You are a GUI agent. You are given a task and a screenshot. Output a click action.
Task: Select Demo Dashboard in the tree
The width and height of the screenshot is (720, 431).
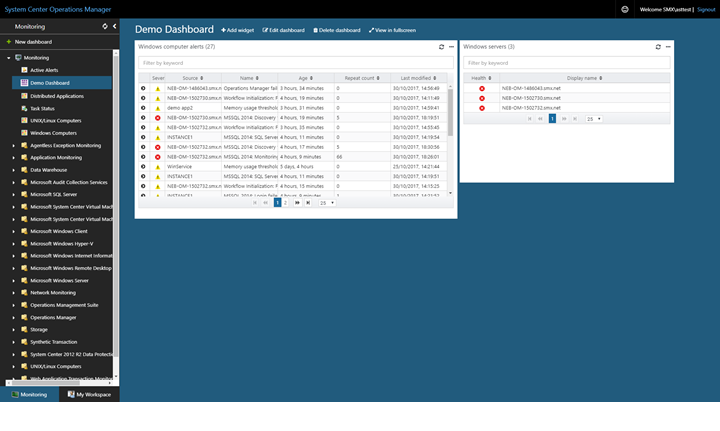pos(50,83)
